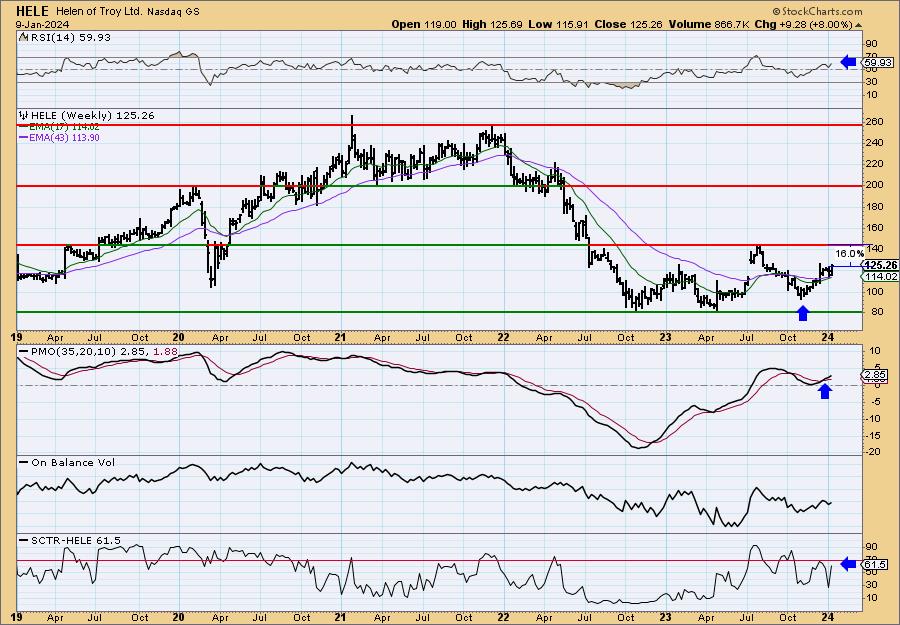Click the black legend line before SCTR-HELE
900x625 pixels.
pos(24,540)
